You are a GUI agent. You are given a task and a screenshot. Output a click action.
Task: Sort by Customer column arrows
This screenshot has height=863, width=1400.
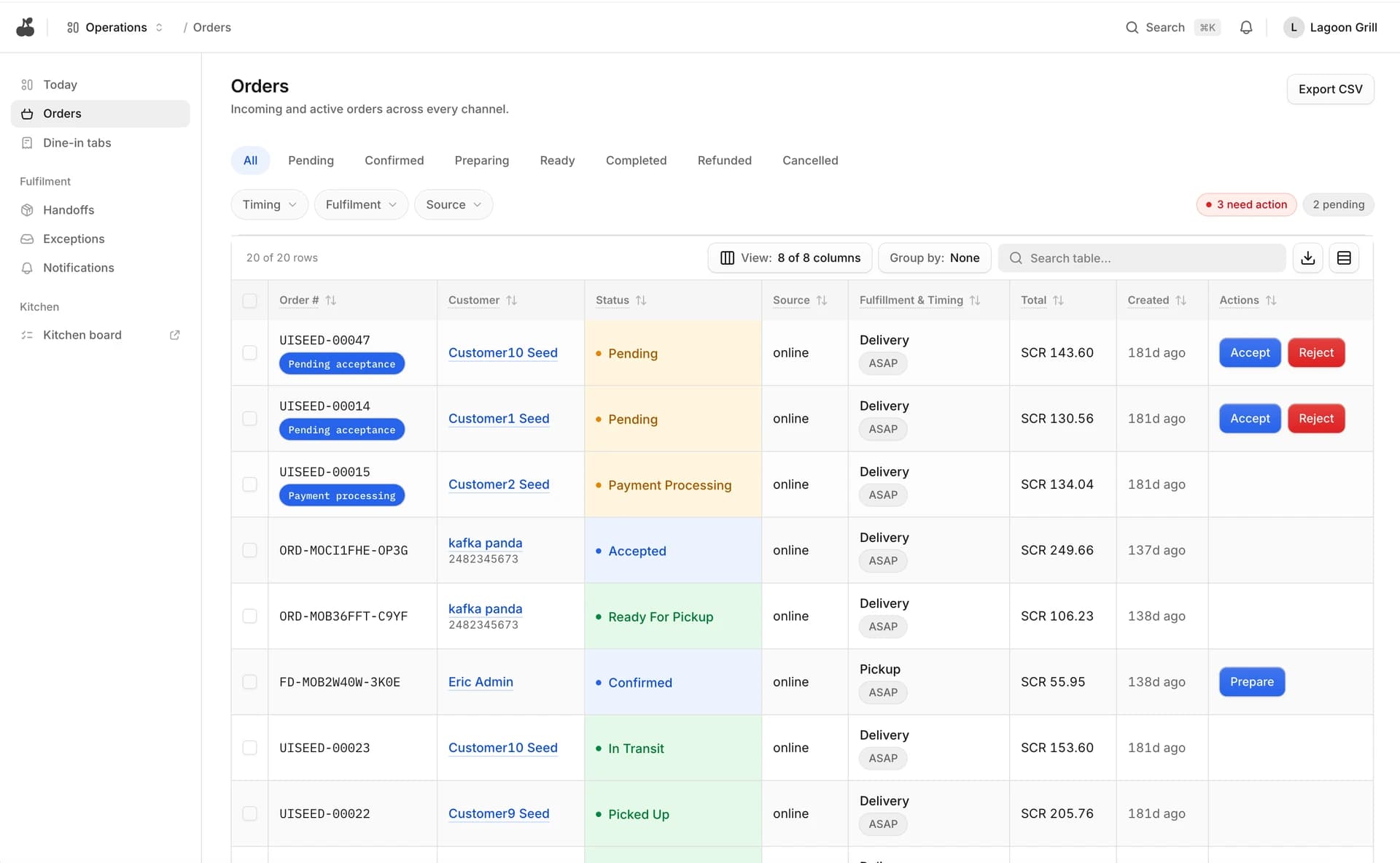(x=511, y=300)
